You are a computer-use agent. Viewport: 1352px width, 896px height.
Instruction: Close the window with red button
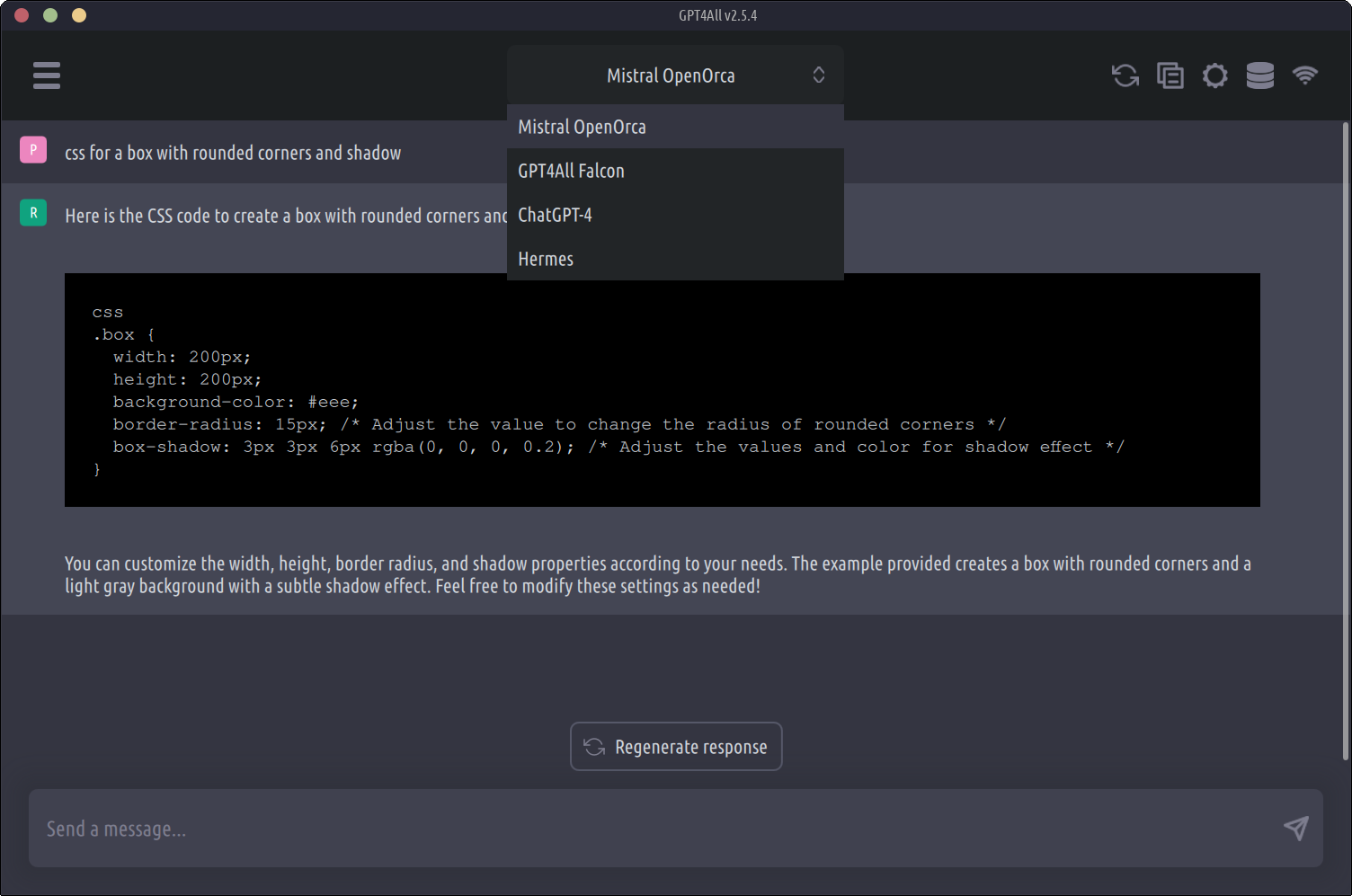pyautogui.click(x=22, y=15)
